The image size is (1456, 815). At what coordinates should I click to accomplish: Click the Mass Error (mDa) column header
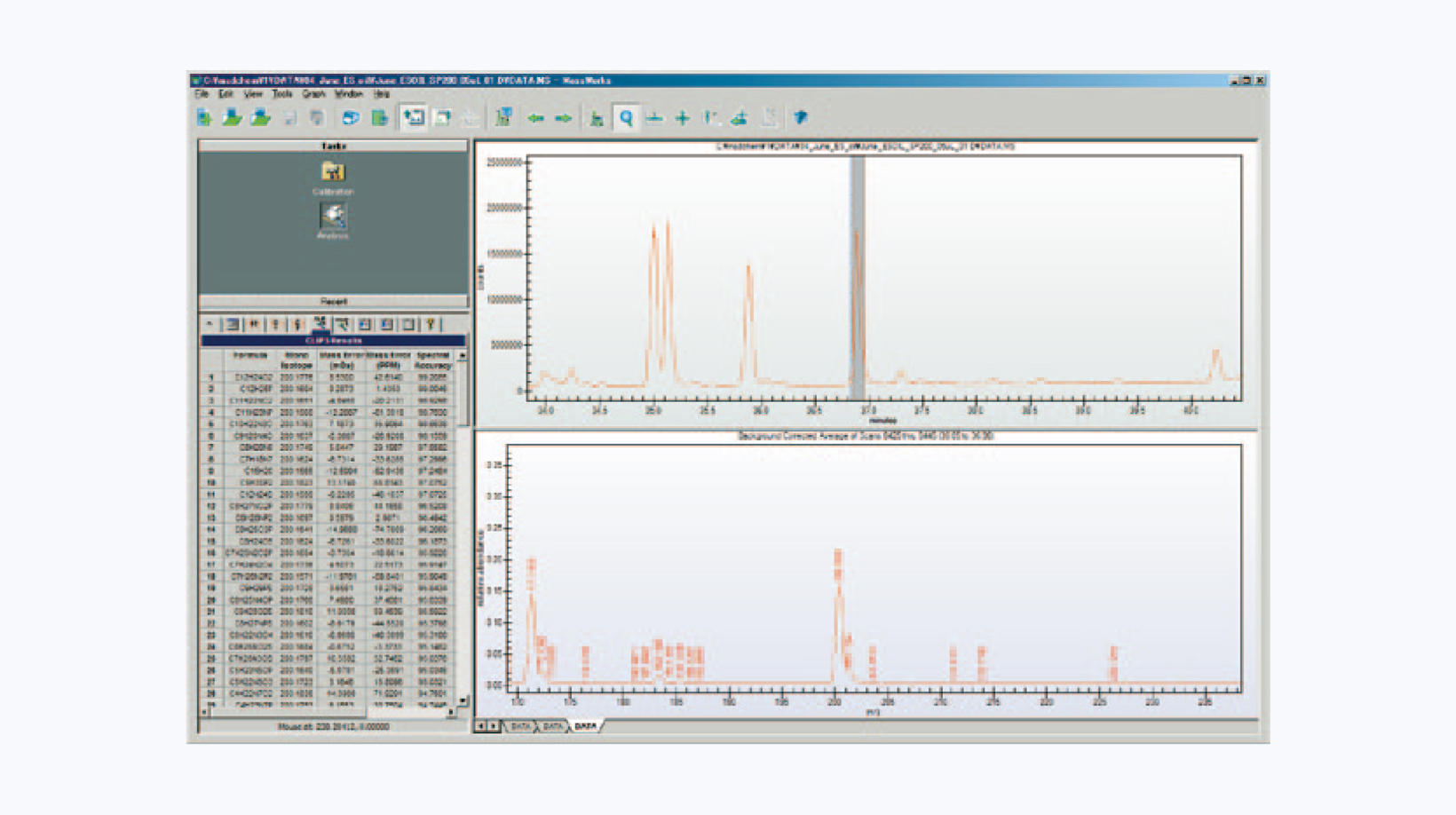coord(342,360)
